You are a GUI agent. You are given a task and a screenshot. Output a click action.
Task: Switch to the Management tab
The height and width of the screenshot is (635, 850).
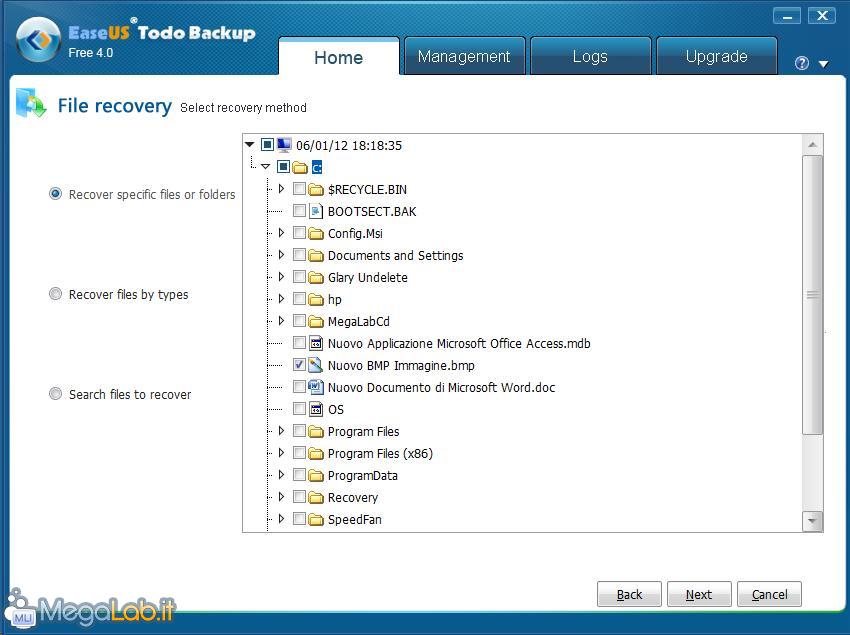(463, 57)
